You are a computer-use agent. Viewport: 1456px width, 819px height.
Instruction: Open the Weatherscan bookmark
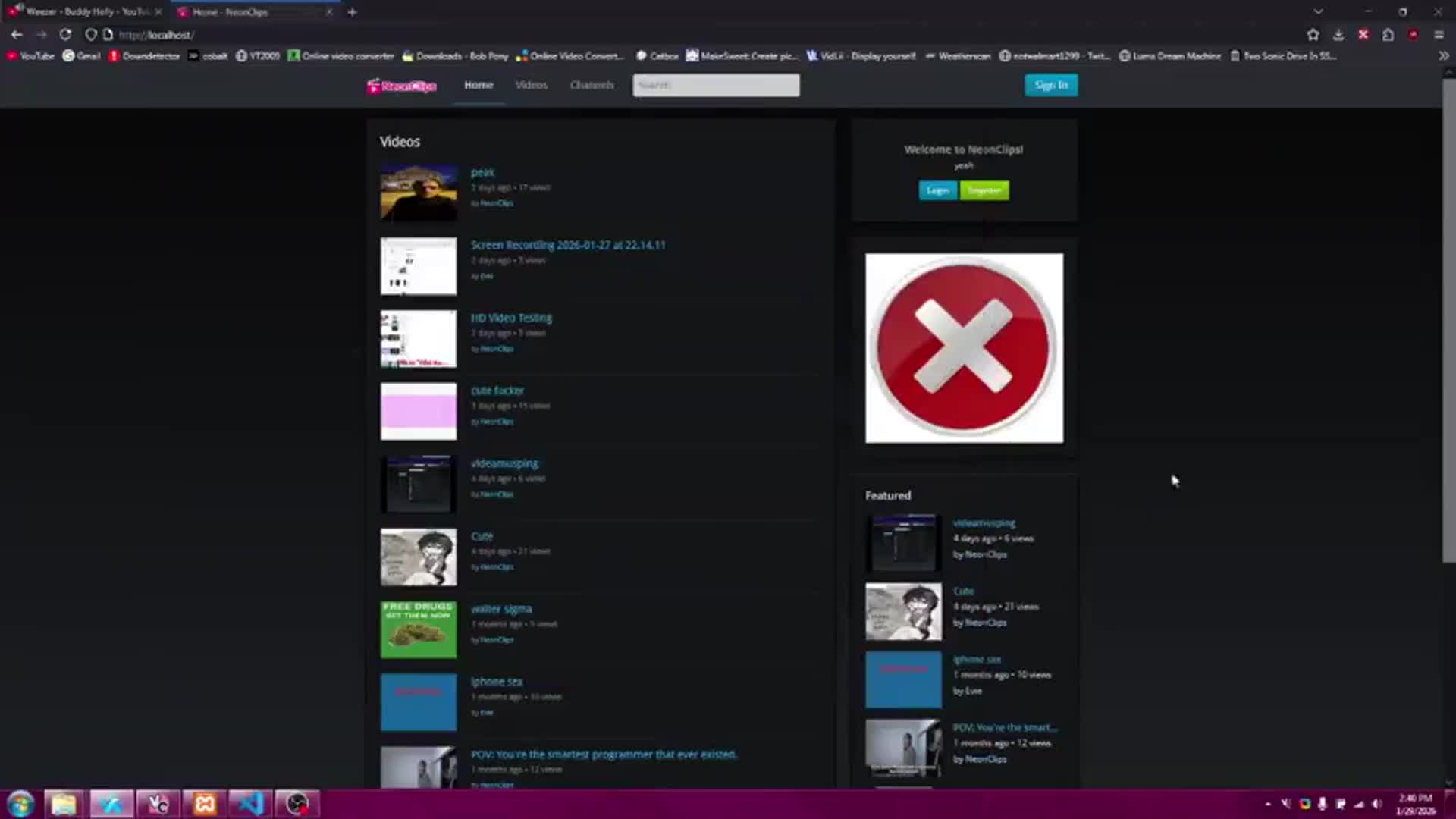point(958,56)
